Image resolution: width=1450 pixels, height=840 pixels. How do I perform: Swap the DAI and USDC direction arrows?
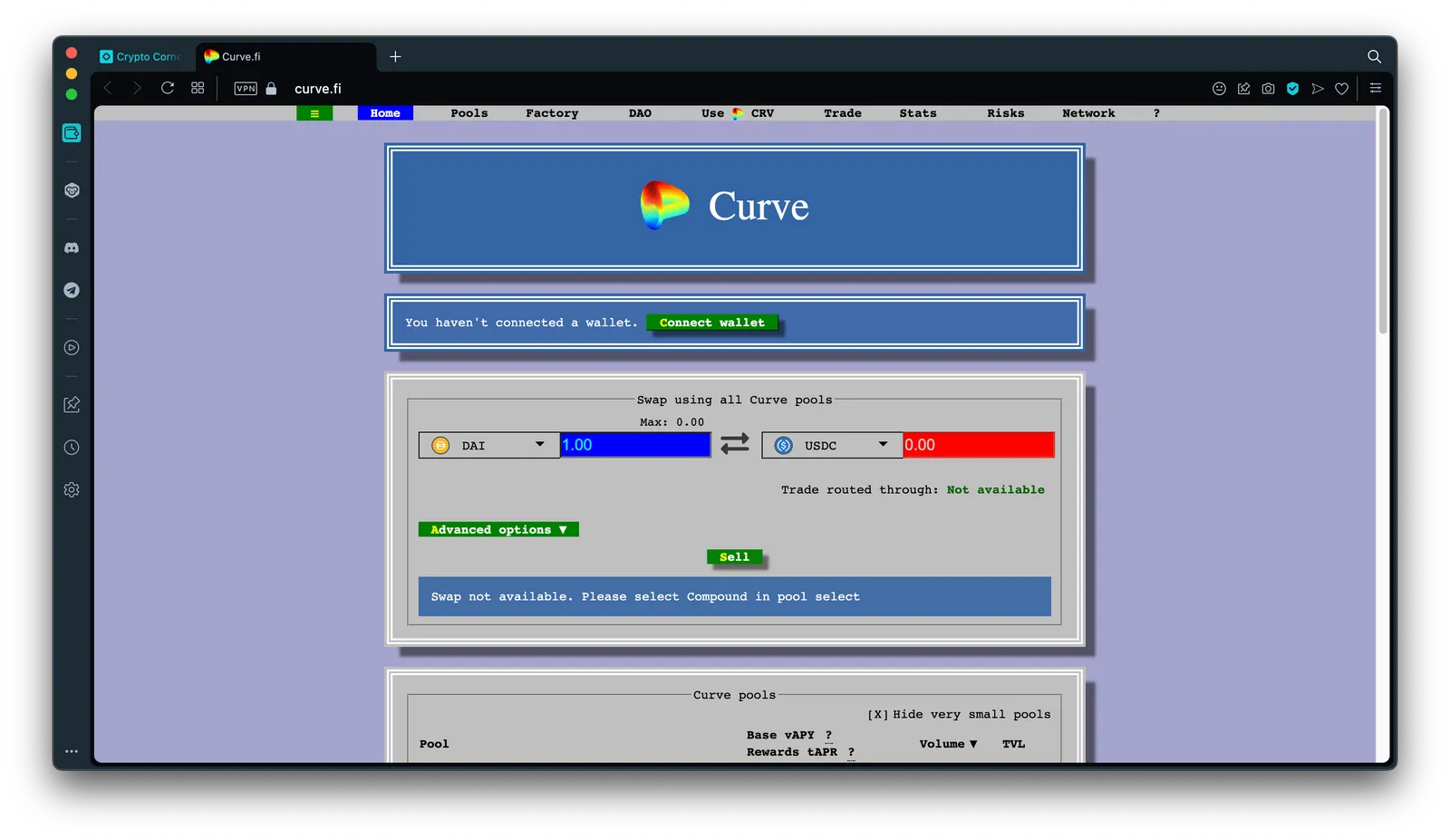[735, 444]
